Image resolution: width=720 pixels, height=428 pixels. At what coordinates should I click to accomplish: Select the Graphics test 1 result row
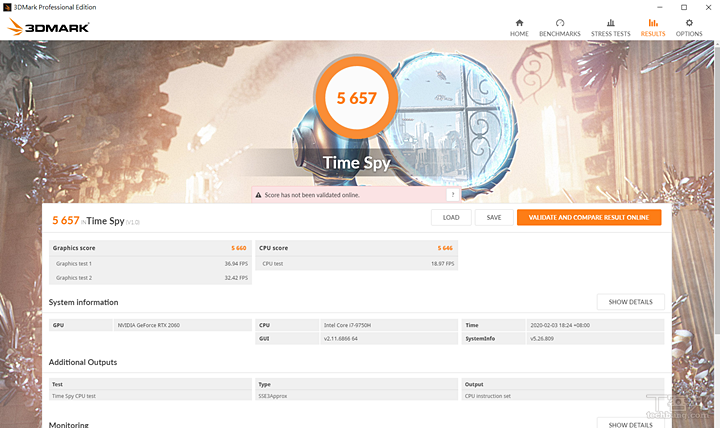coord(150,263)
